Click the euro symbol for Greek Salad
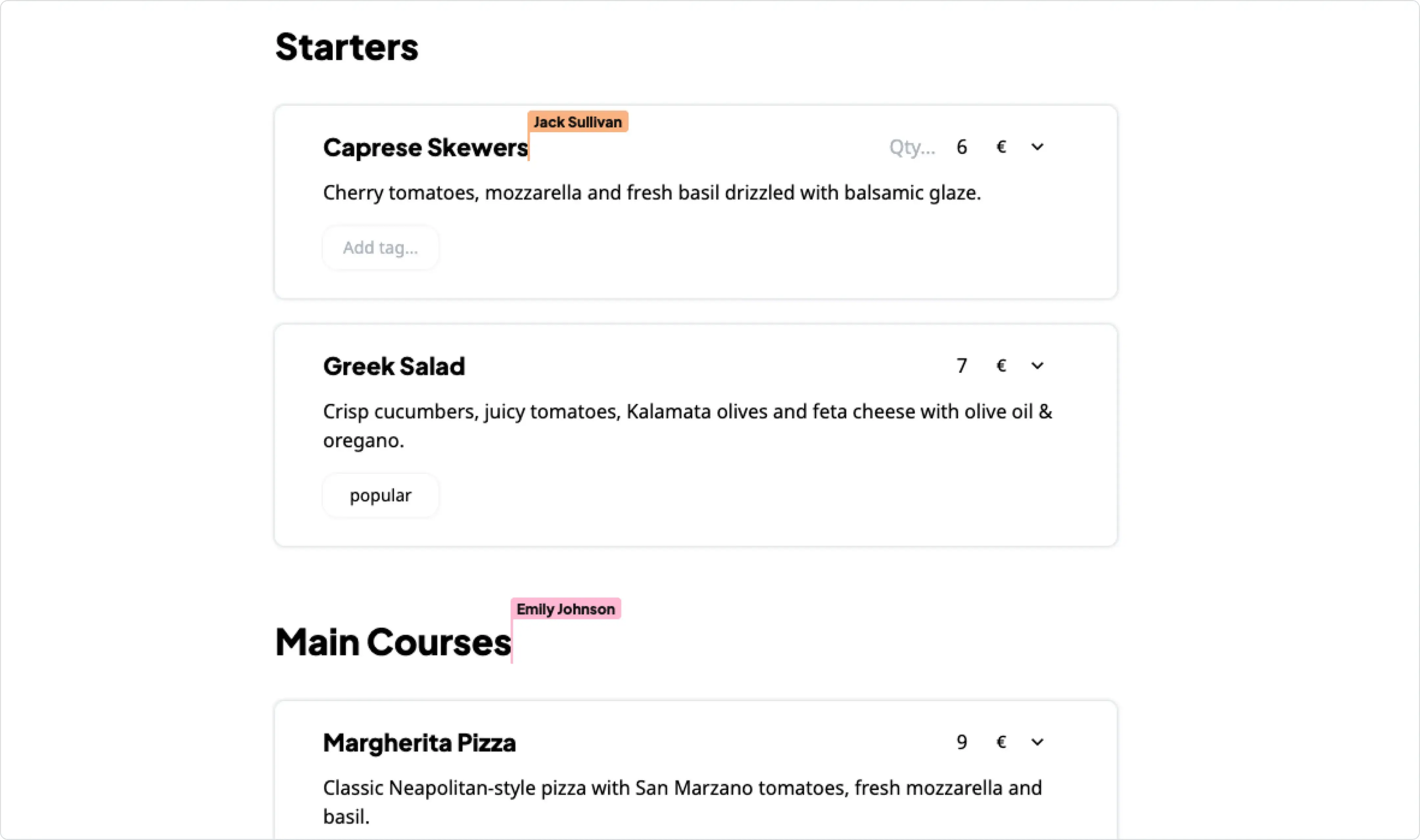Viewport: 1420px width, 840px height. coord(1001,366)
